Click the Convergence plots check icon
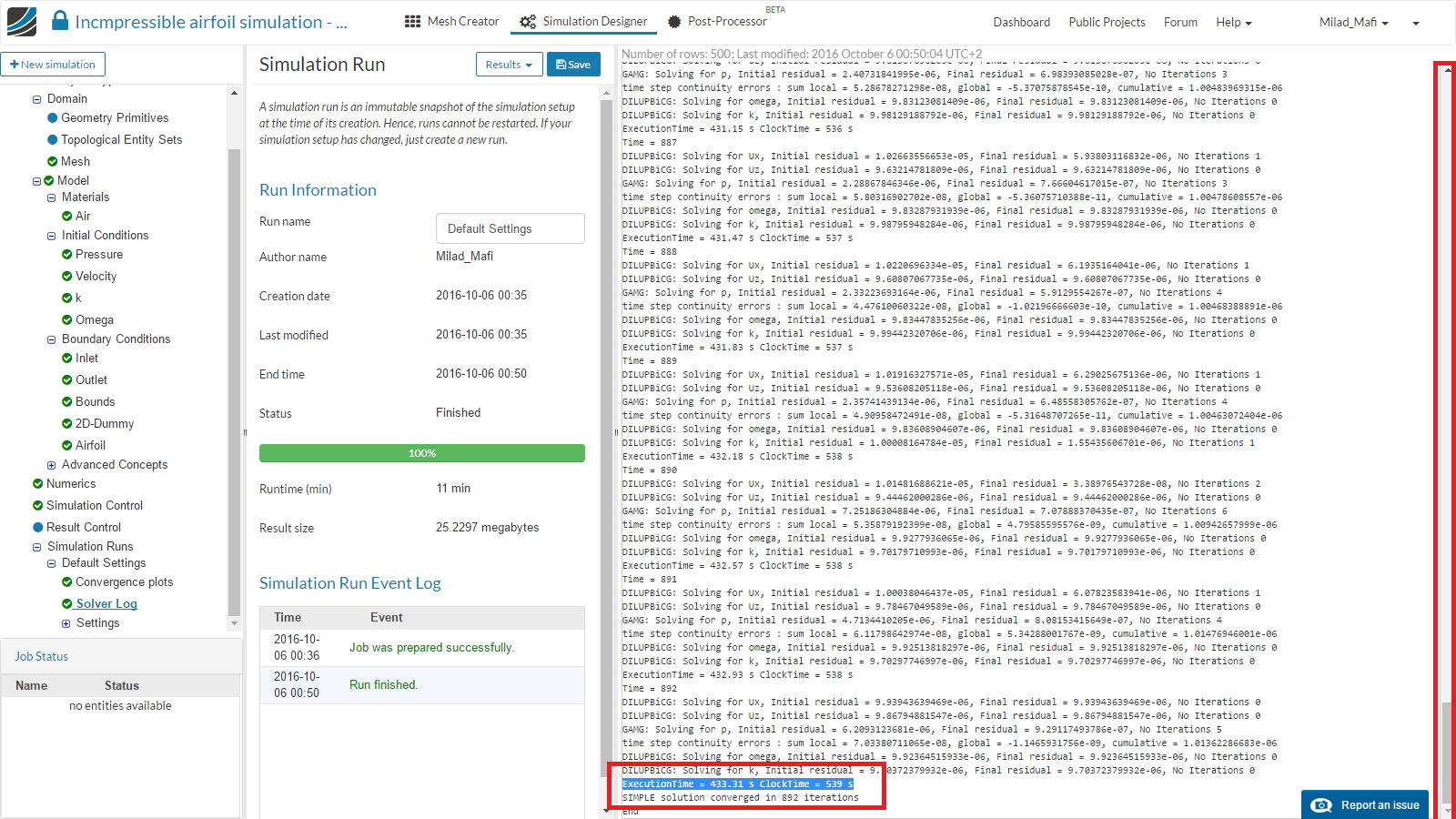 click(67, 581)
